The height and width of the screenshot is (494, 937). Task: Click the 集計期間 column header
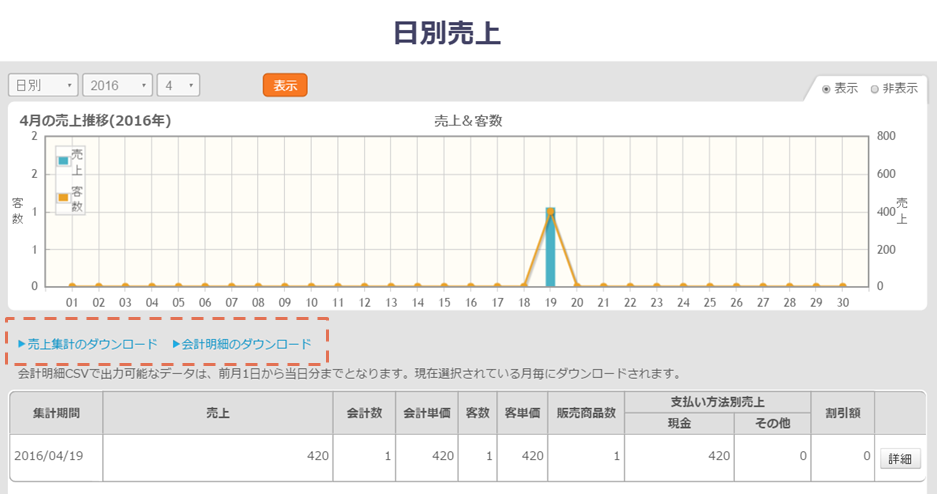click(56, 413)
